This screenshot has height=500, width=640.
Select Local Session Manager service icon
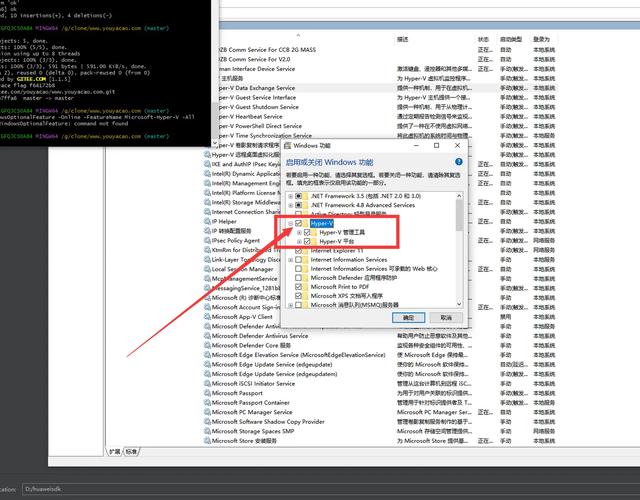pyautogui.click(x=207, y=269)
